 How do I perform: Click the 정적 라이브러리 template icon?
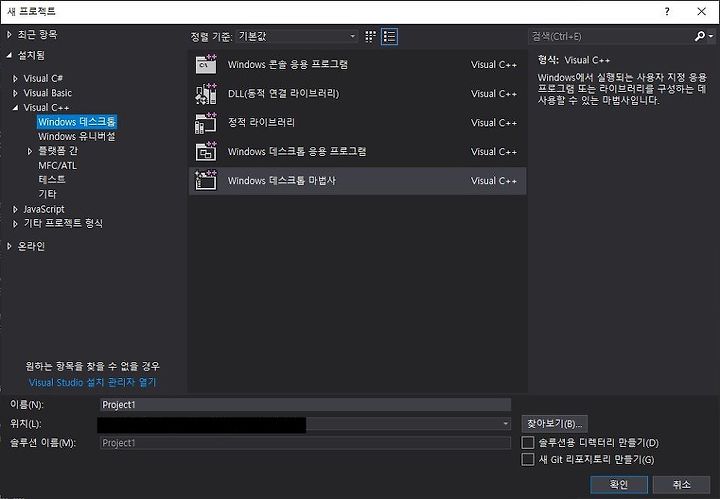point(206,123)
